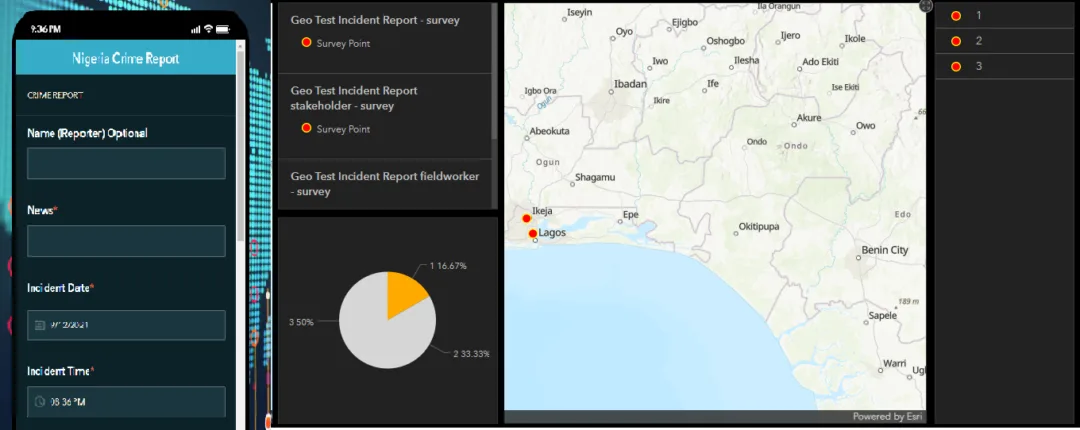Click the red survey point at Ikeja
1080x430 pixels.
pyautogui.click(x=526, y=218)
